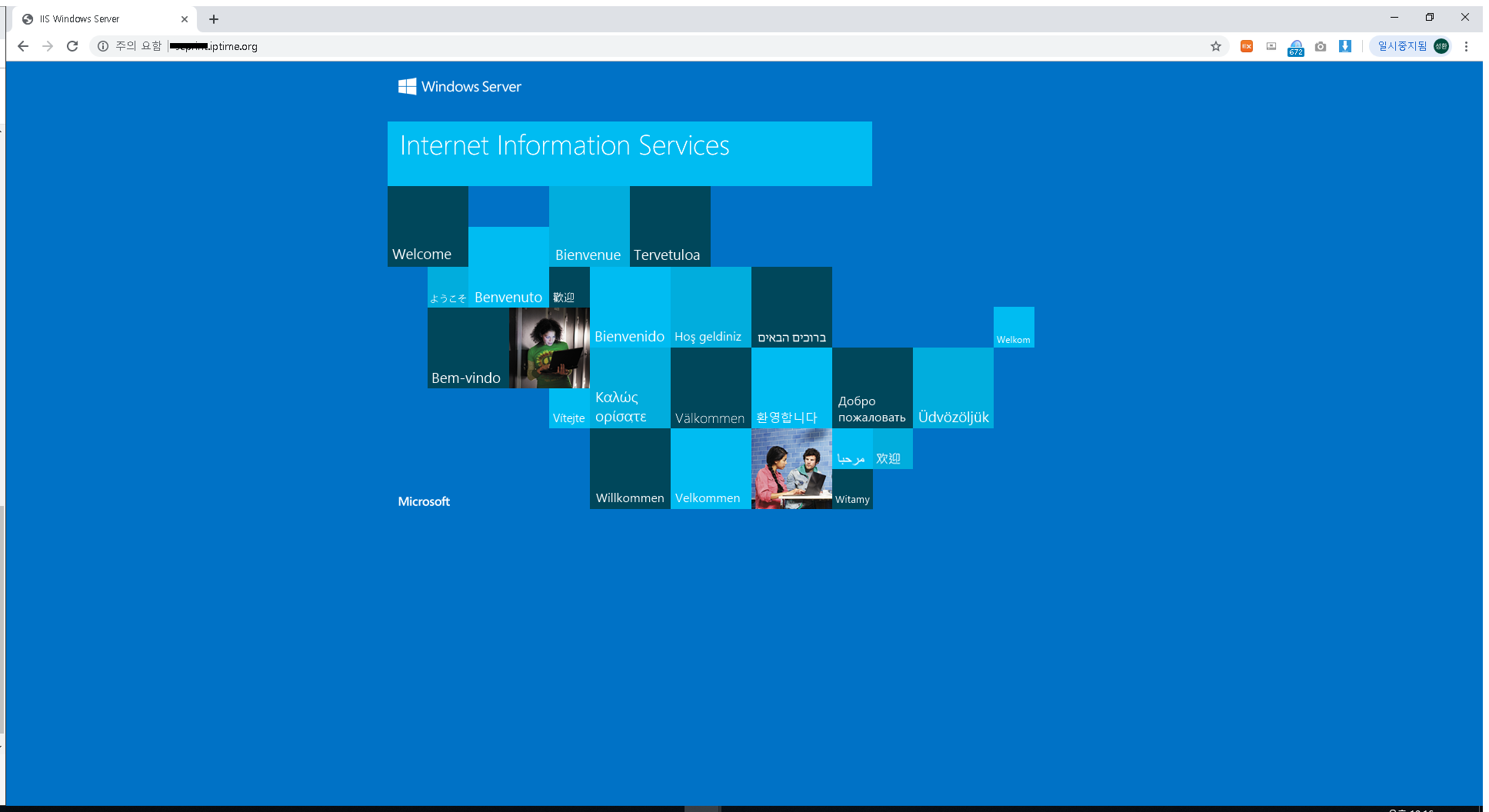The width and height of the screenshot is (1489, 812).
Task: Close the IIS Windows Server tab
Action: (185, 19)
